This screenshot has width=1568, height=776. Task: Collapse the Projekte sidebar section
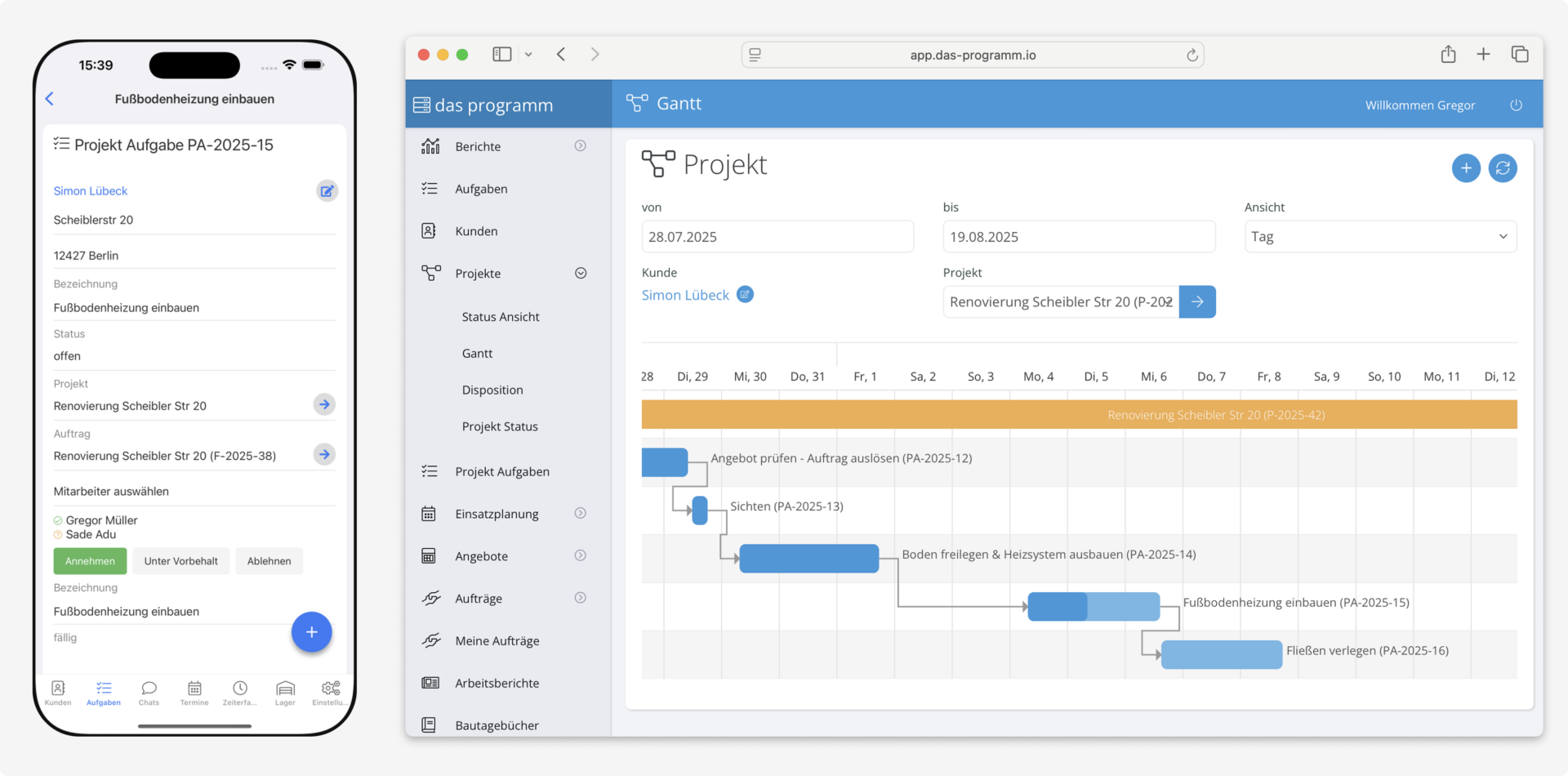(x=581, y=274)
